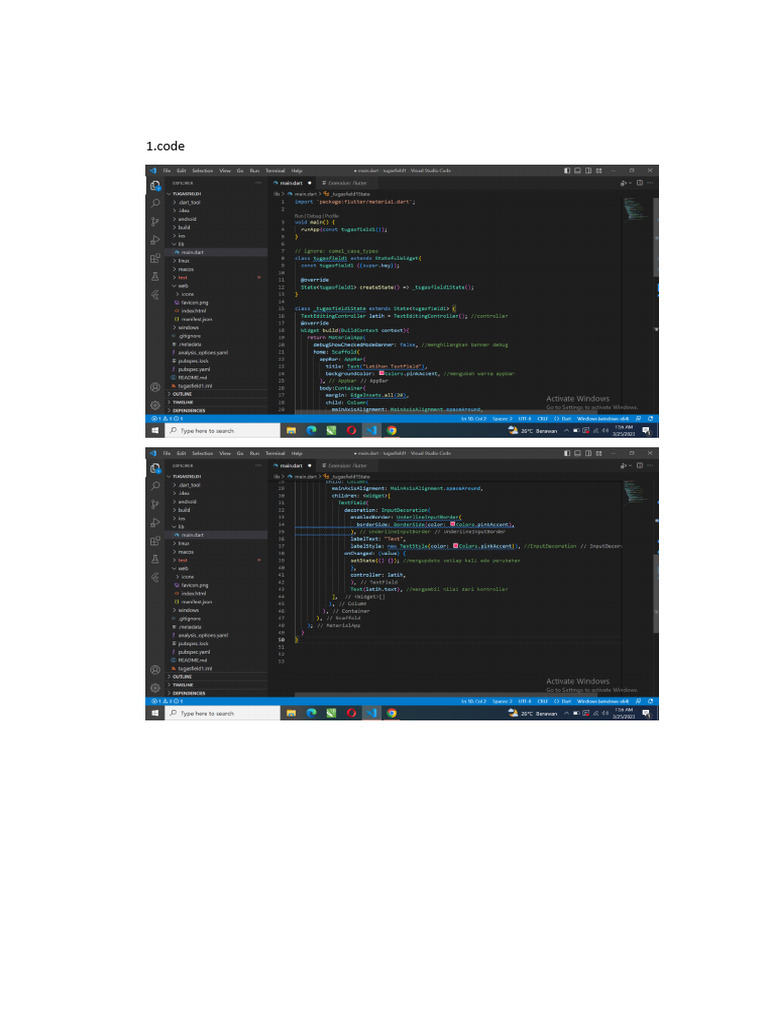
Task: Click Windows Start button in top screenshot
Action: (x=155, y=430)
